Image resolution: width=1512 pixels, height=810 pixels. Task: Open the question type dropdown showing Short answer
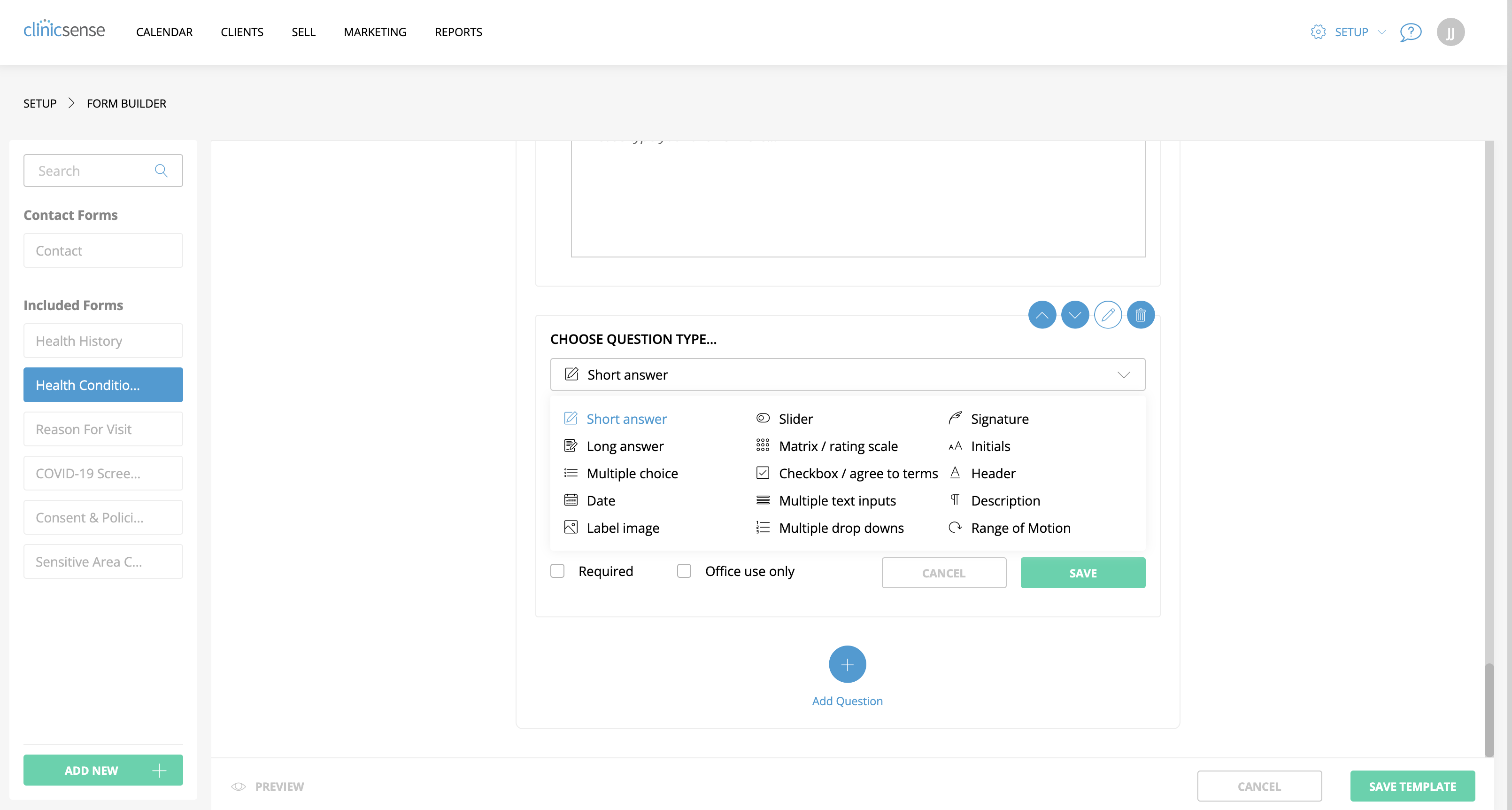(847, 374)
